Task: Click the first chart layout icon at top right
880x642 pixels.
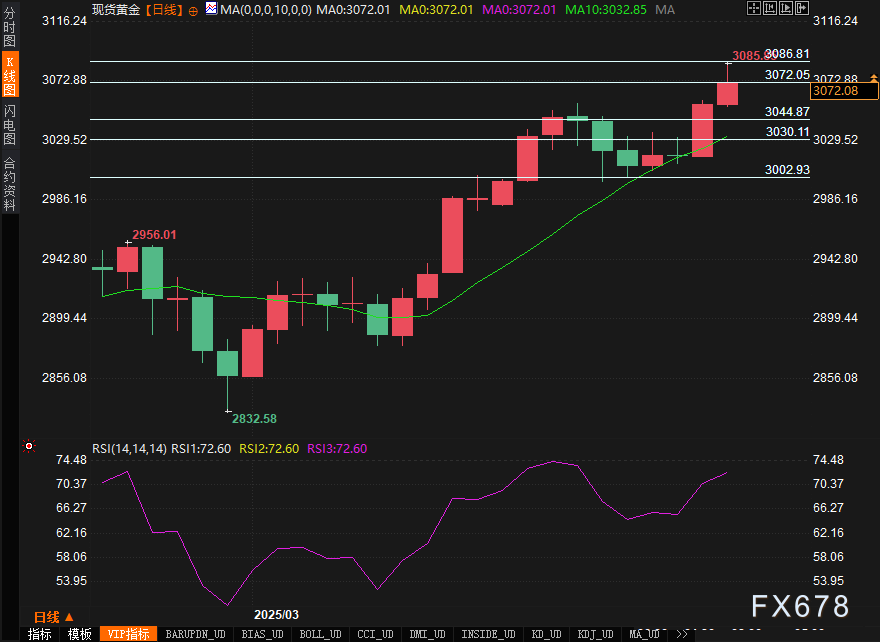Action: [752, 8]
